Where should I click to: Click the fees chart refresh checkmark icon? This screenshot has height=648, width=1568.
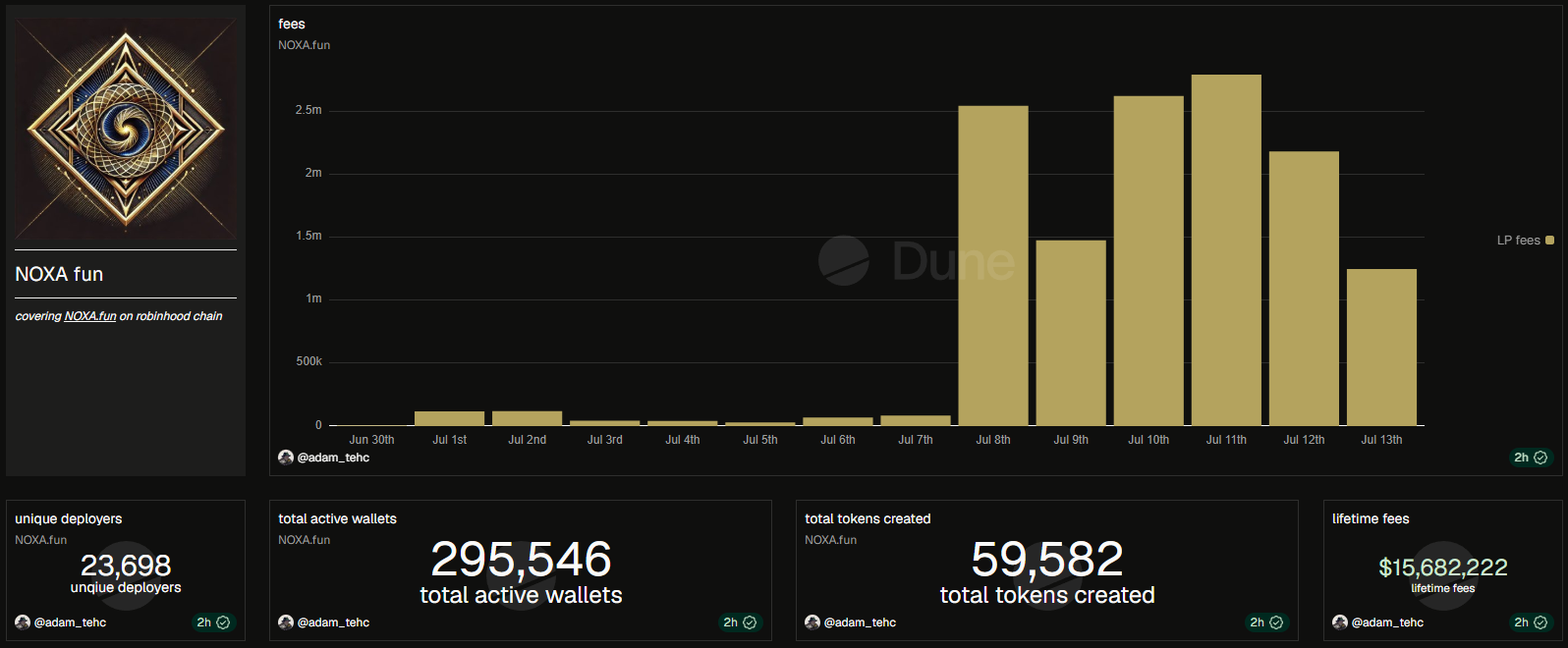coord(1540,458)
